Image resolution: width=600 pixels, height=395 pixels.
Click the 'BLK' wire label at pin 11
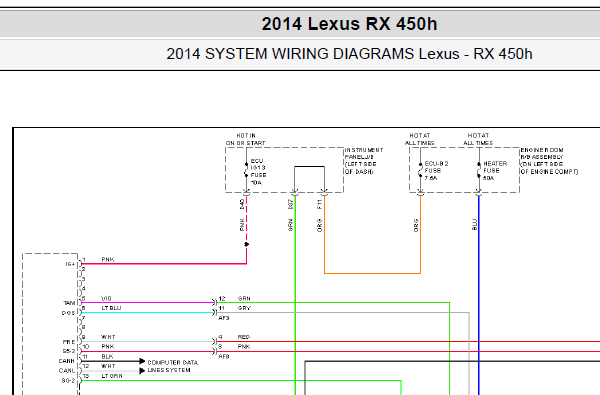point(108,357)
